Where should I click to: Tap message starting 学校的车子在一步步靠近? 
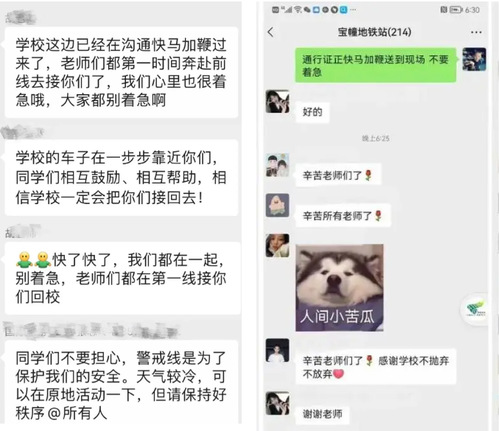coord(121,178)
